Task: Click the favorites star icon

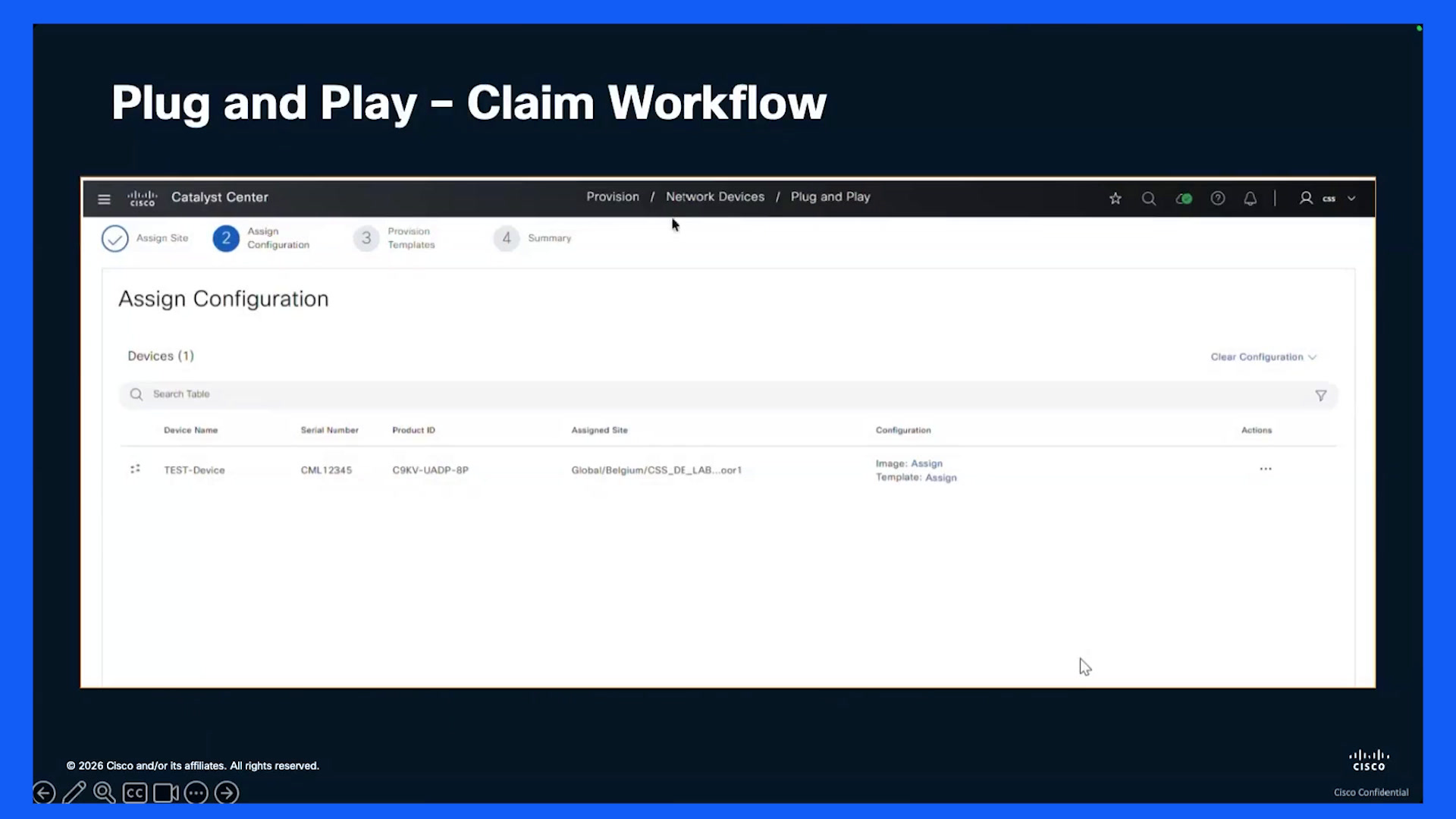Action: coord(1115,199)
